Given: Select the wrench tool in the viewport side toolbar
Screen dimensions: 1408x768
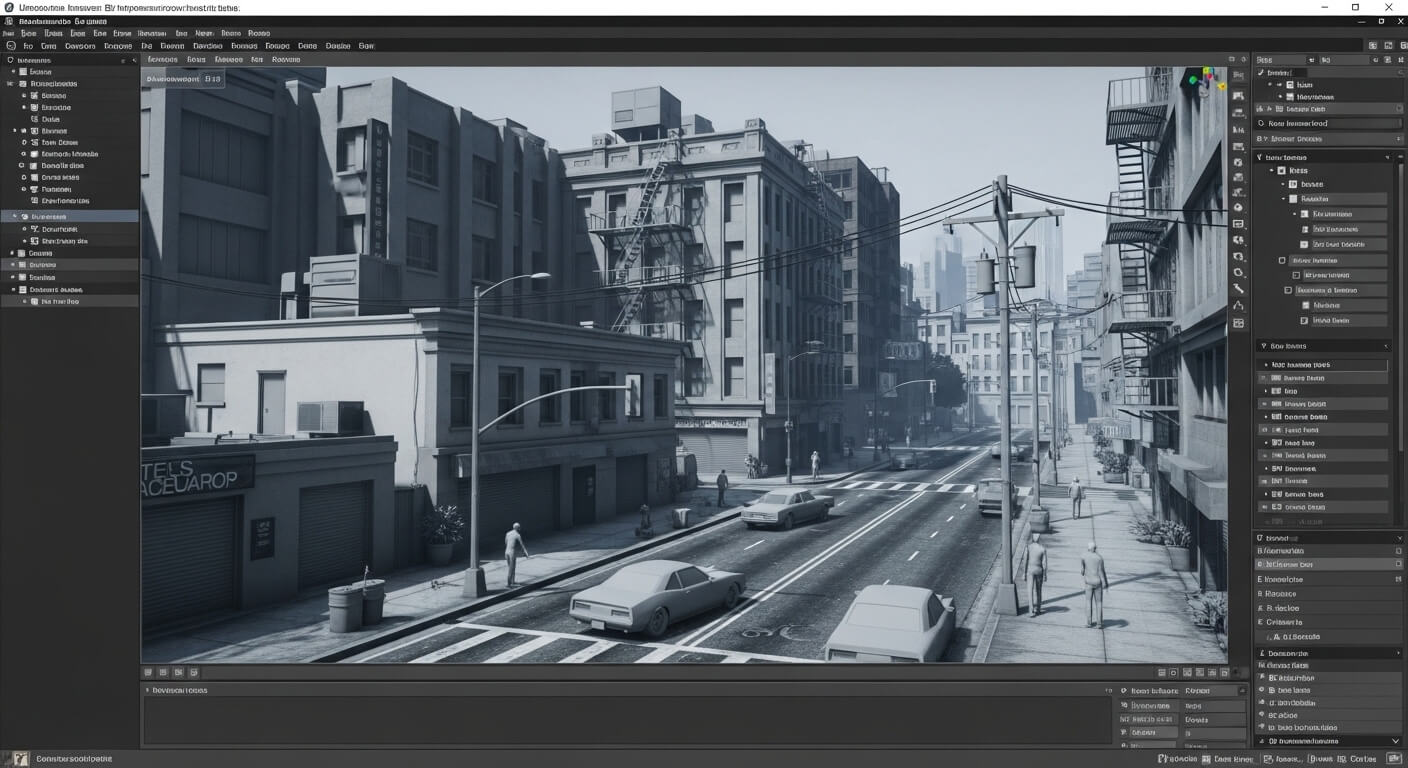Looking at the screenshot, I should (1239, 289).
